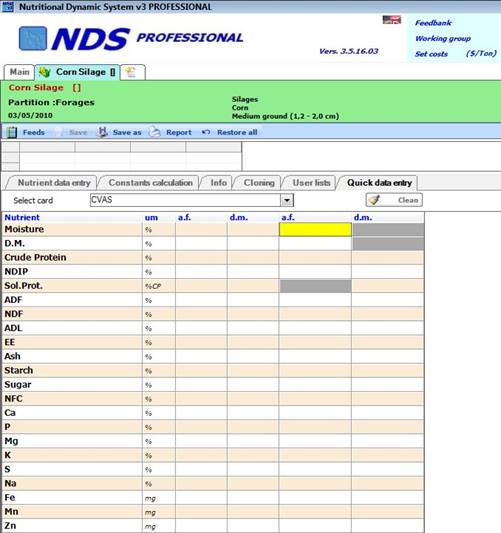Select the Ca row label
Image resolution: width=501 pixels, height=533 pixels.
click(x=10, y=413)
